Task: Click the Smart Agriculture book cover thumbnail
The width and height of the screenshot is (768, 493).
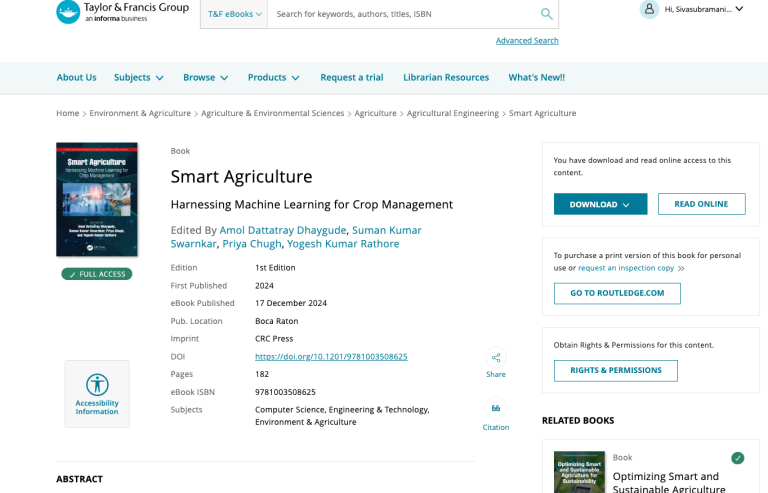Action: coord(97,199)
